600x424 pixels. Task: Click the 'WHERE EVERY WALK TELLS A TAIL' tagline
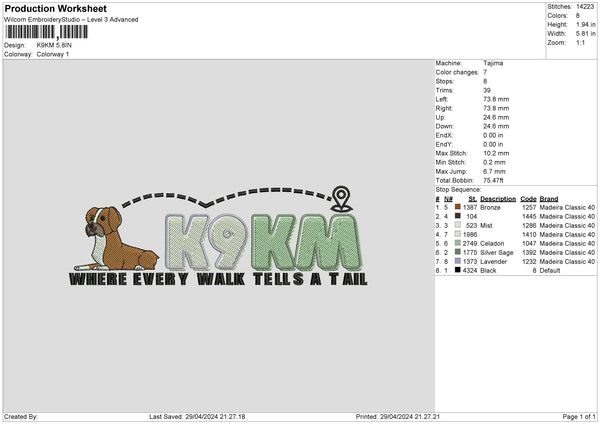(x=218, y=279)
